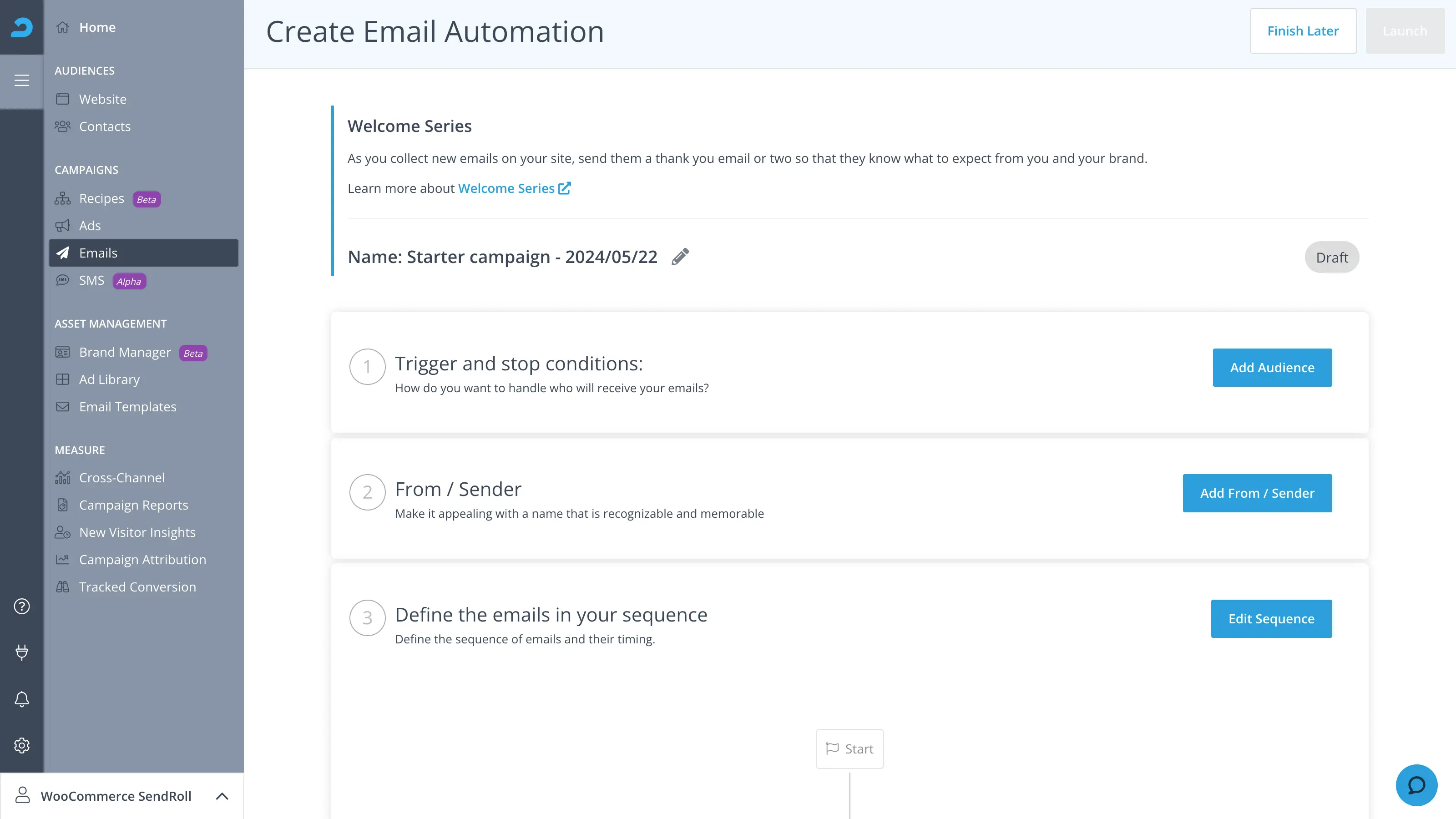Open the notifications bell

tap(21, 699)
